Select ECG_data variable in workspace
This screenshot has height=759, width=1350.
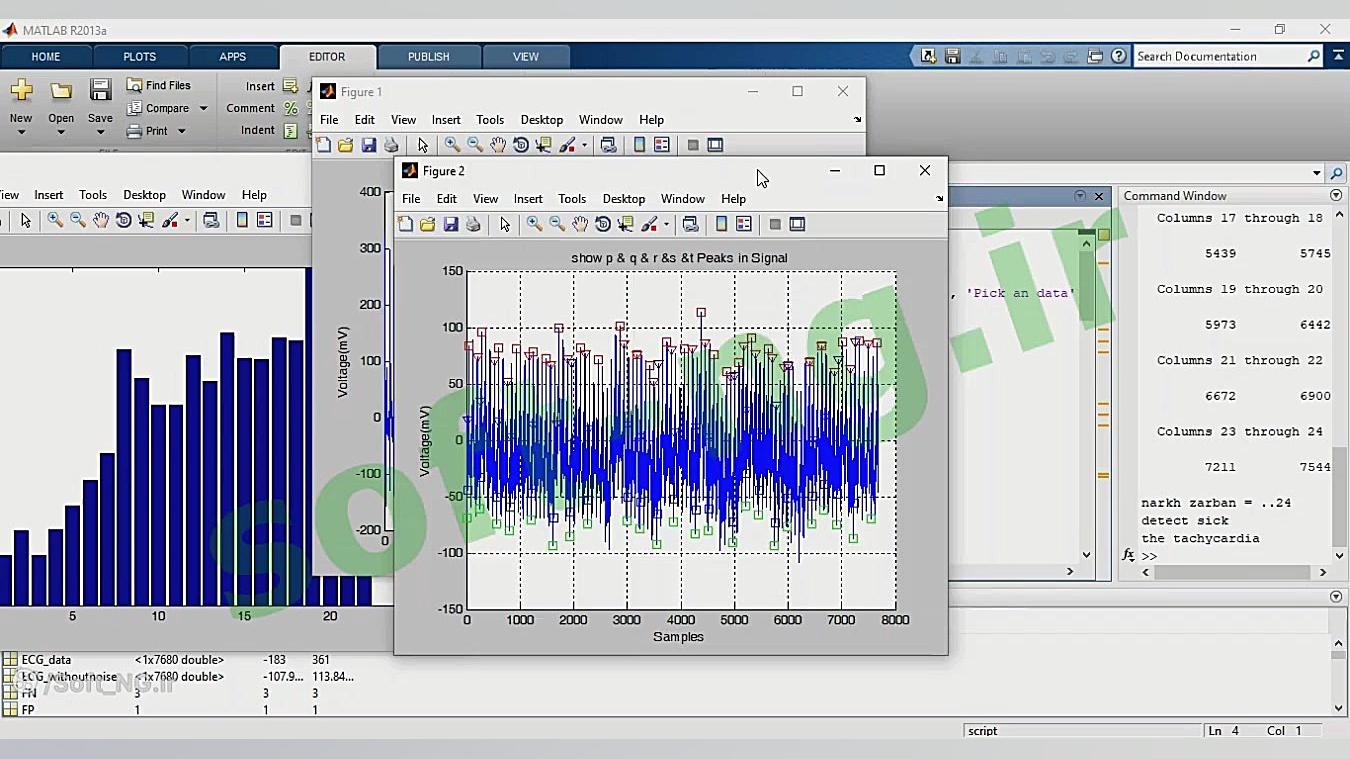[46, 660]
